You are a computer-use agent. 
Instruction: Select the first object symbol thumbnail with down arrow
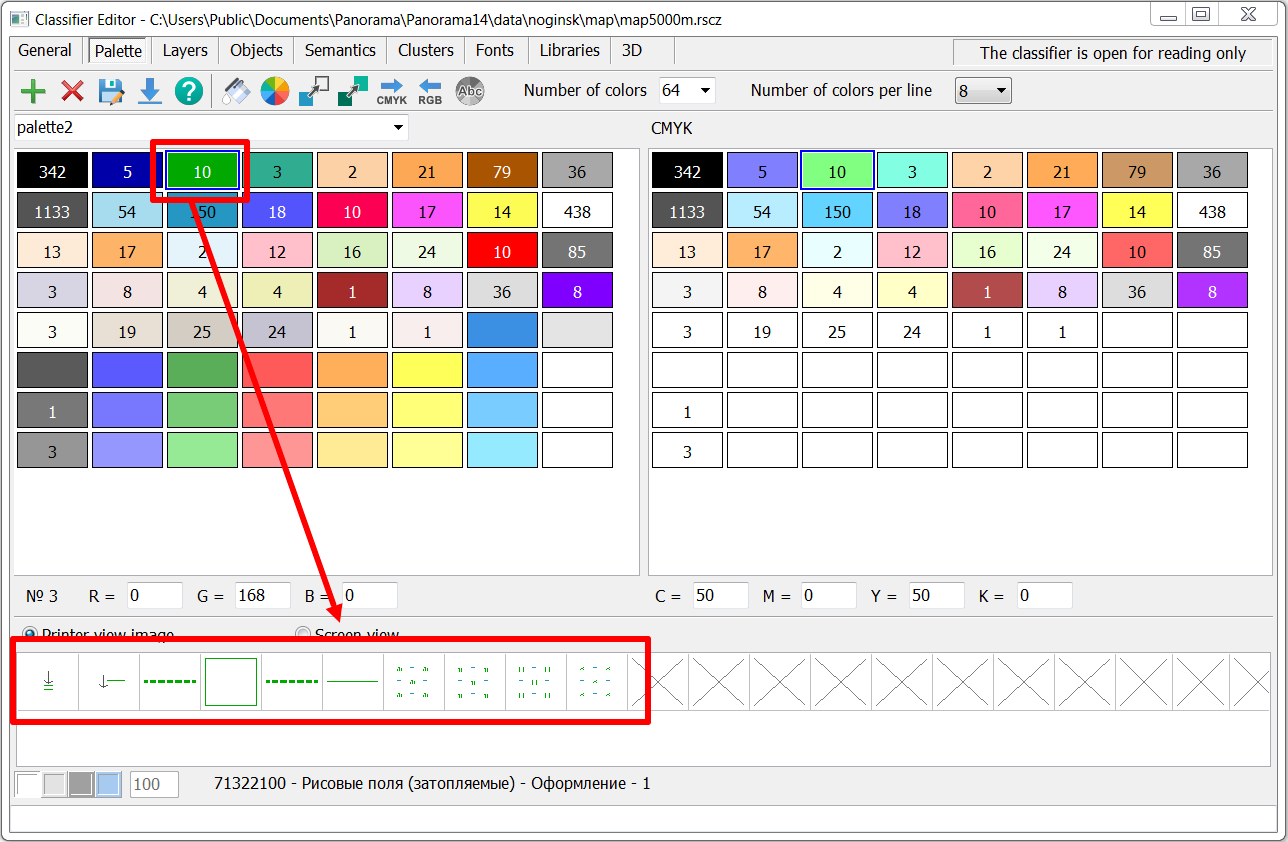(x=48, y=682)
